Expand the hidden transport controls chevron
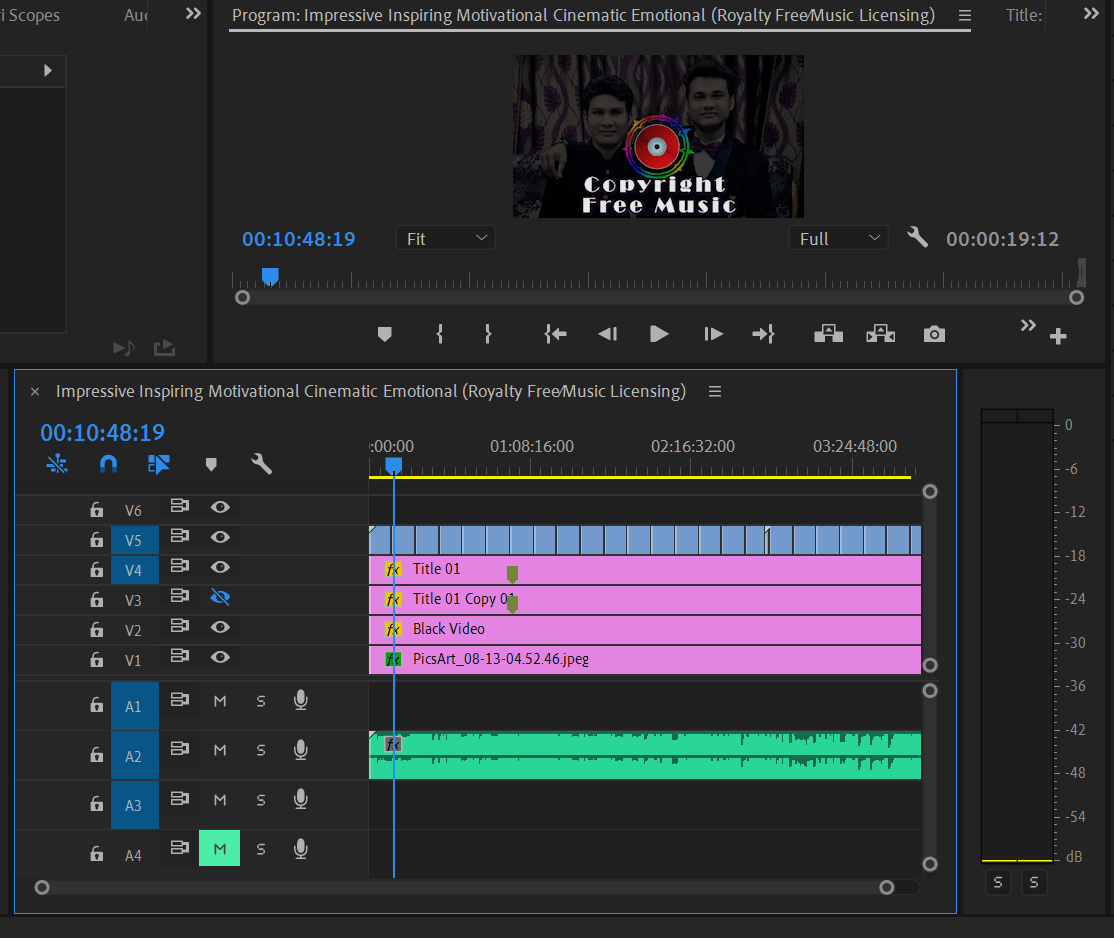This screenshot has width=1114, height=938. tap(1028, 325)
